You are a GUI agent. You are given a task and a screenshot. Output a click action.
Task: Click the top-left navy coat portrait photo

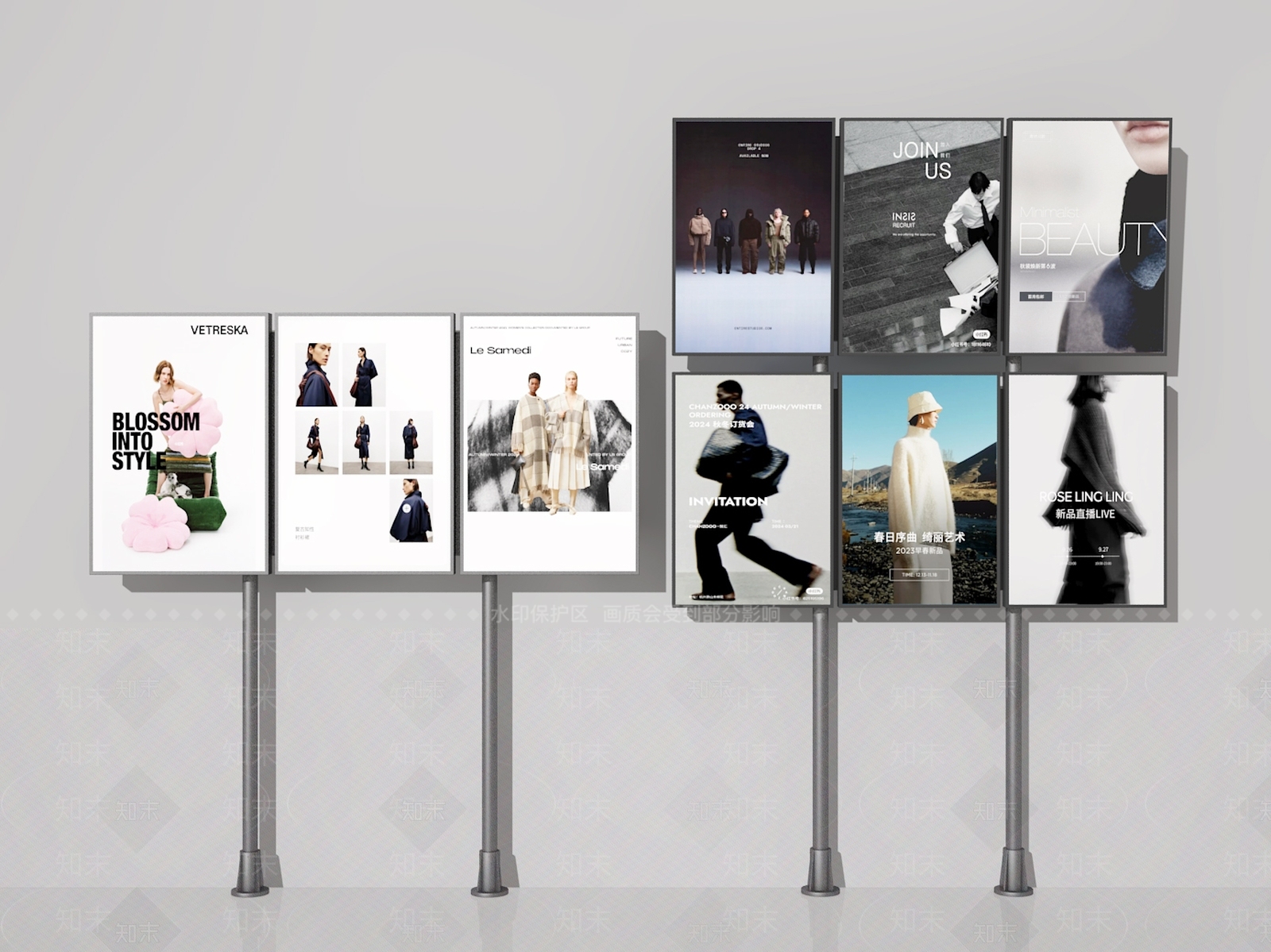[316, 375]
